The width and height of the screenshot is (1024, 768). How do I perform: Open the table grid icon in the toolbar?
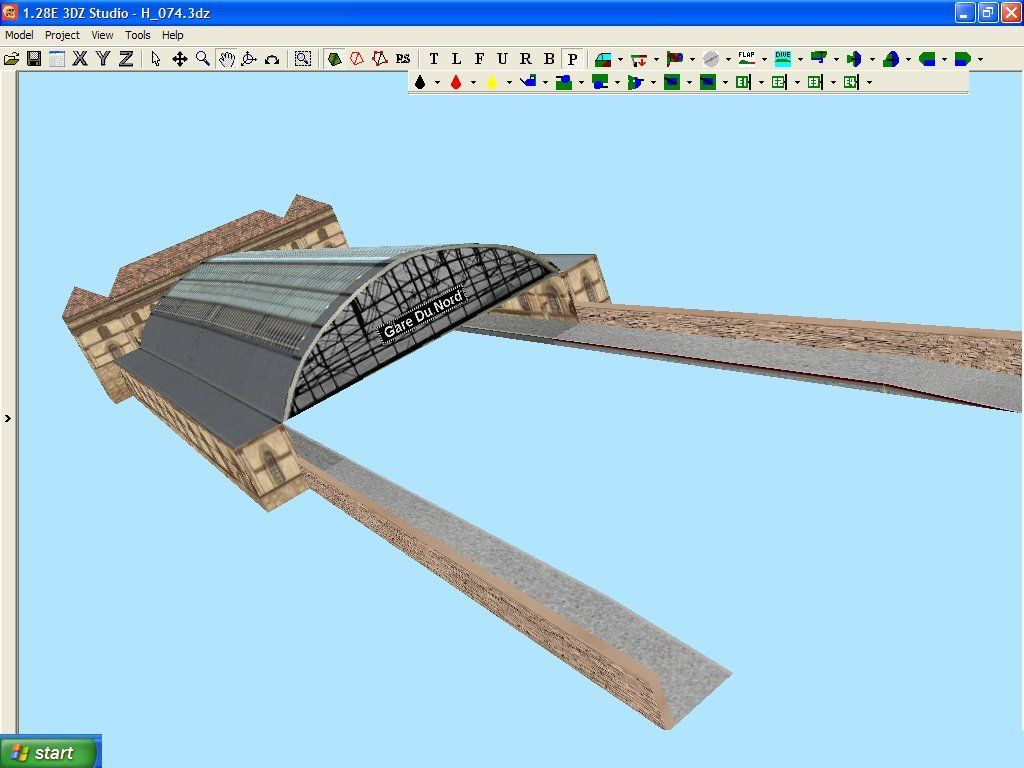pos(57,59)
